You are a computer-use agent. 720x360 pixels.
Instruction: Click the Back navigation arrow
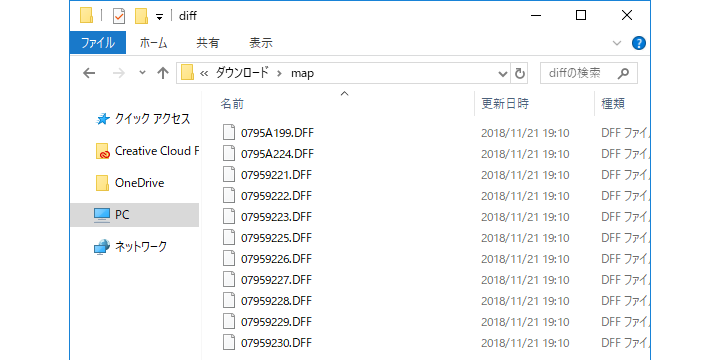(x=89, y=73)
